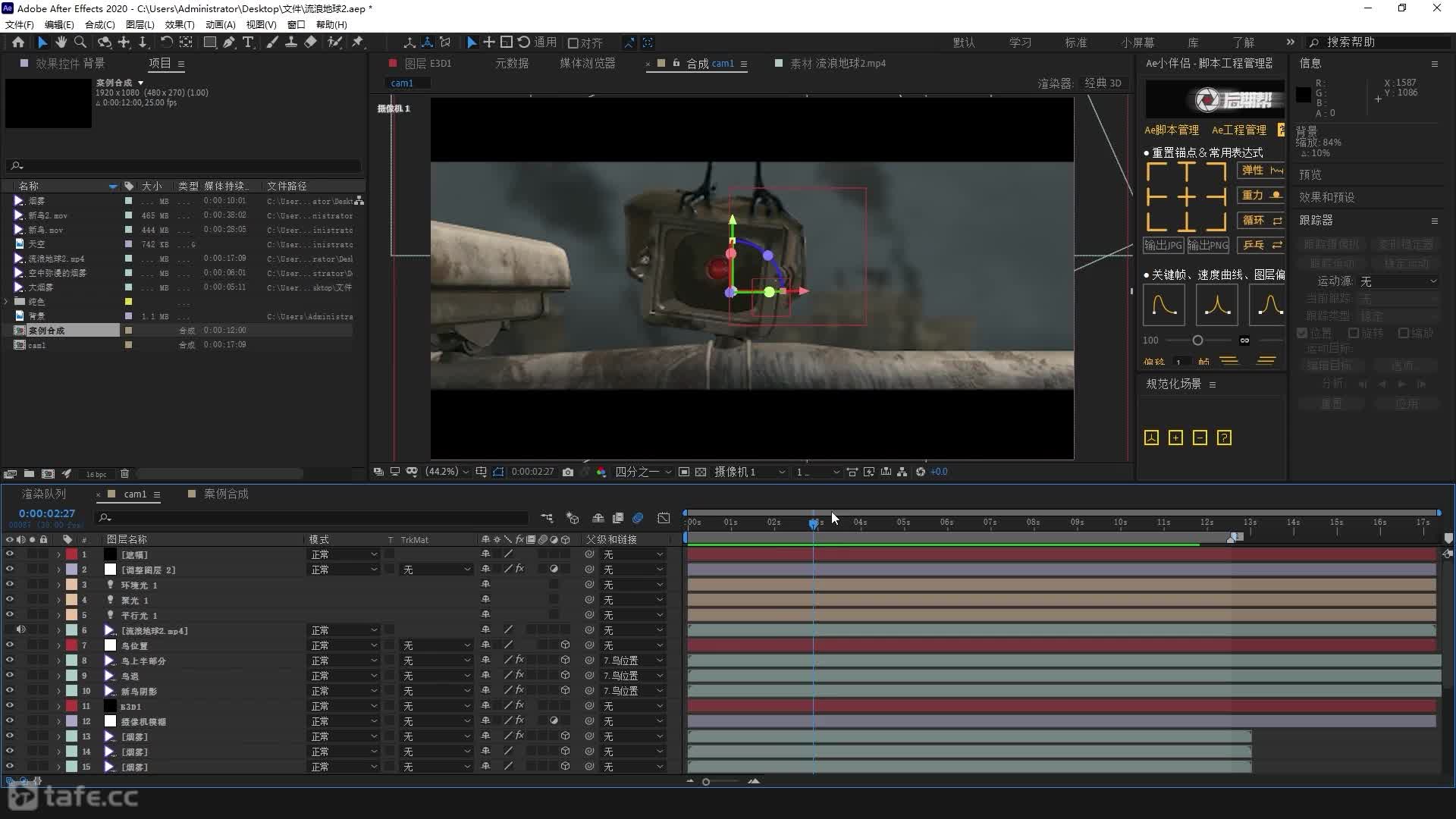Screen dimensions: 1456x819
Task: Switch to the 效果控件 背景 tab
Action: [70, 64]
